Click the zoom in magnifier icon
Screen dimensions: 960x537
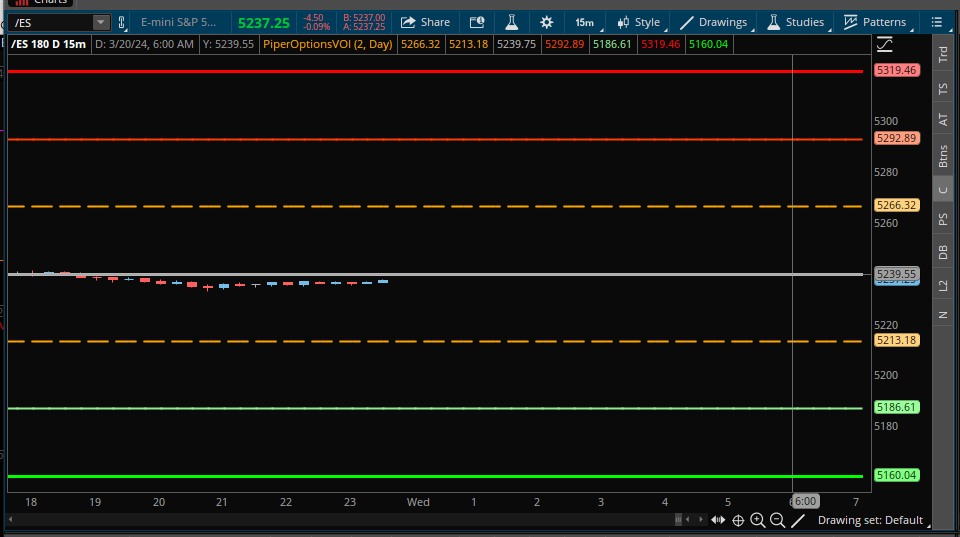pos(758,520)
